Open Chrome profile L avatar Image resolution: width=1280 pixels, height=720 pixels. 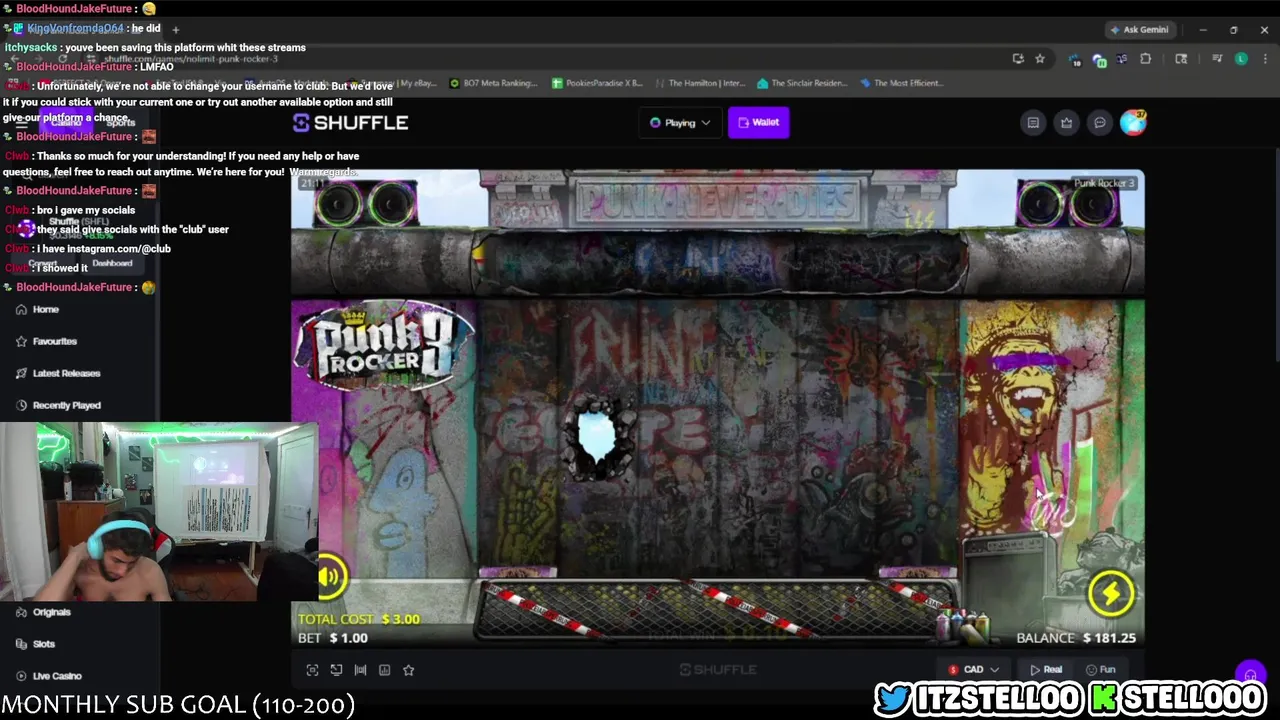click(1241, 59)
